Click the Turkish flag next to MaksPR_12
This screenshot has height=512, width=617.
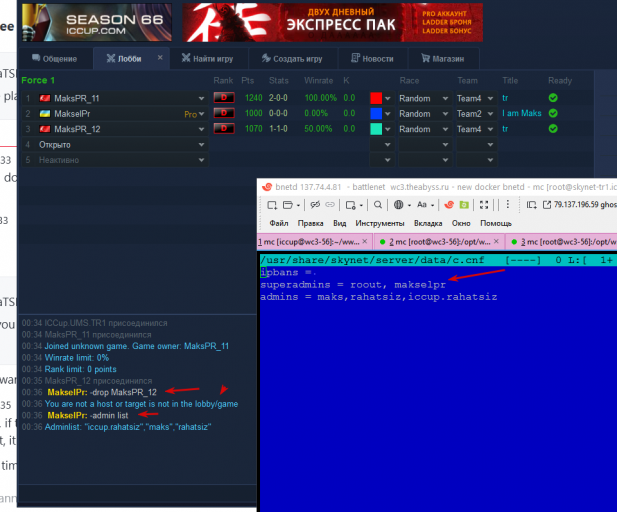pos(45,129)
